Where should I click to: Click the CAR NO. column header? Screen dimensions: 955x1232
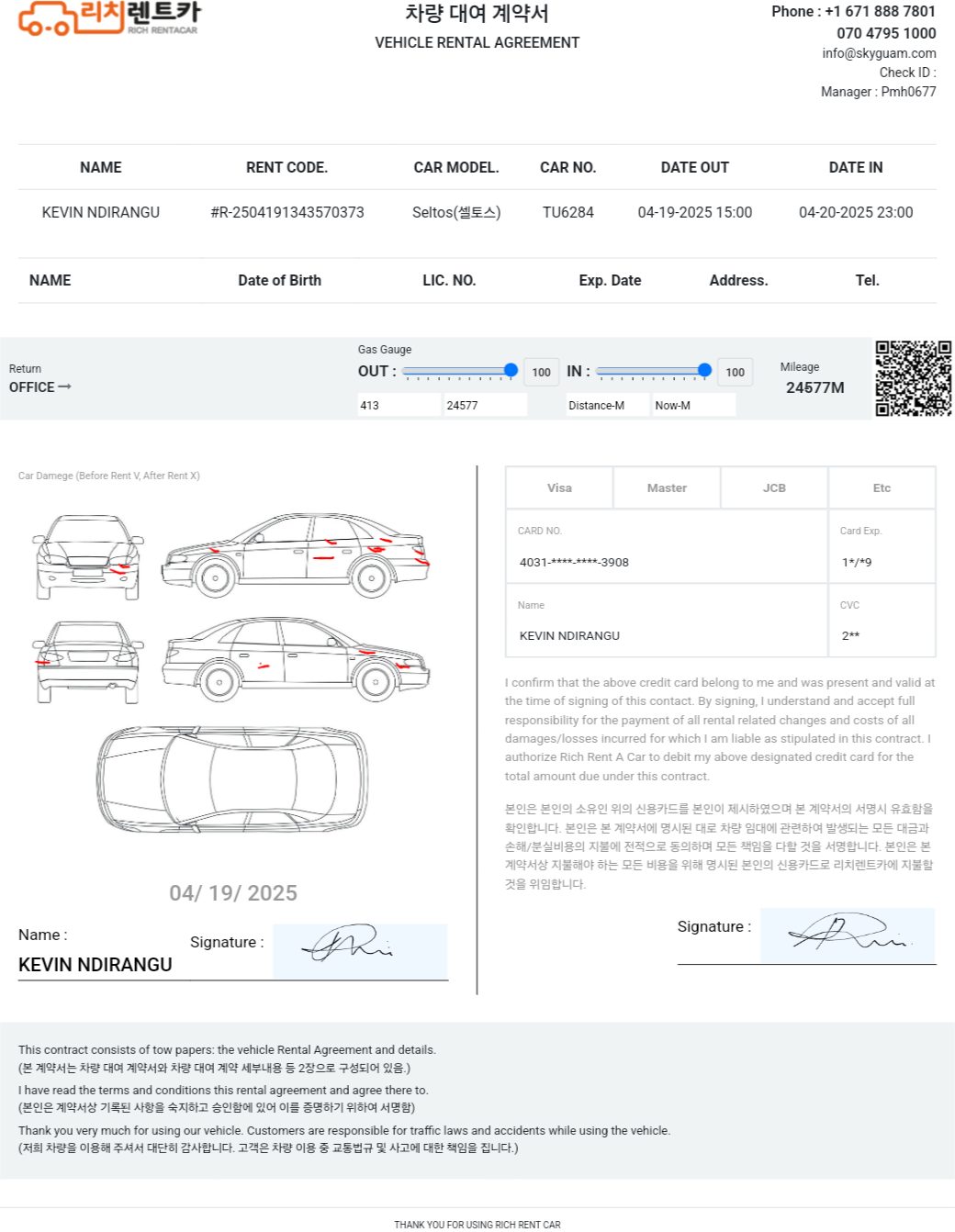[x=568, y=167]
